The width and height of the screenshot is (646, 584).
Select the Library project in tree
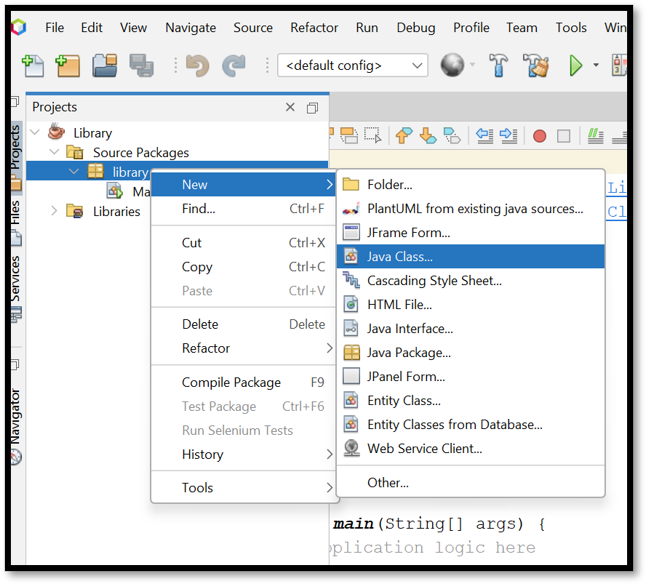click(92, 133)
